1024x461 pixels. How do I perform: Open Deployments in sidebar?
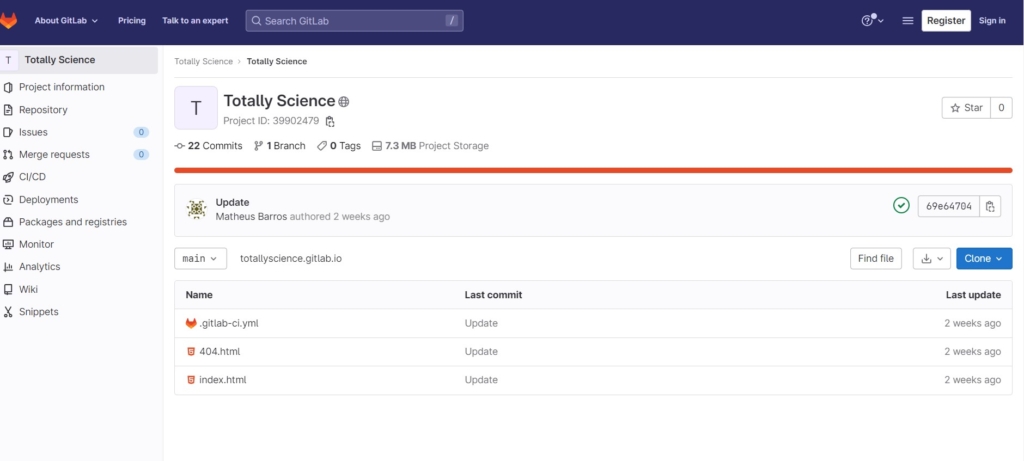pyautogui.click(x=48, y=200)
